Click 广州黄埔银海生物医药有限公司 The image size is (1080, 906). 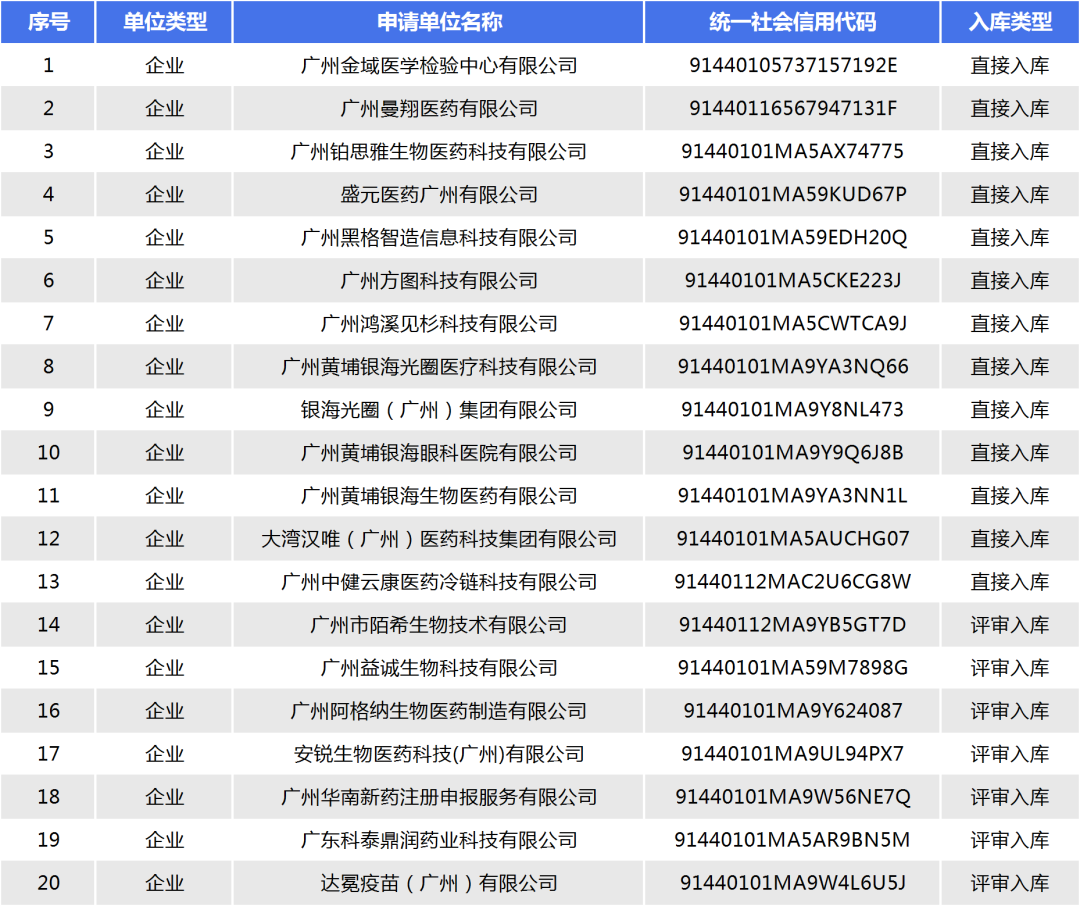coord(439,496)
